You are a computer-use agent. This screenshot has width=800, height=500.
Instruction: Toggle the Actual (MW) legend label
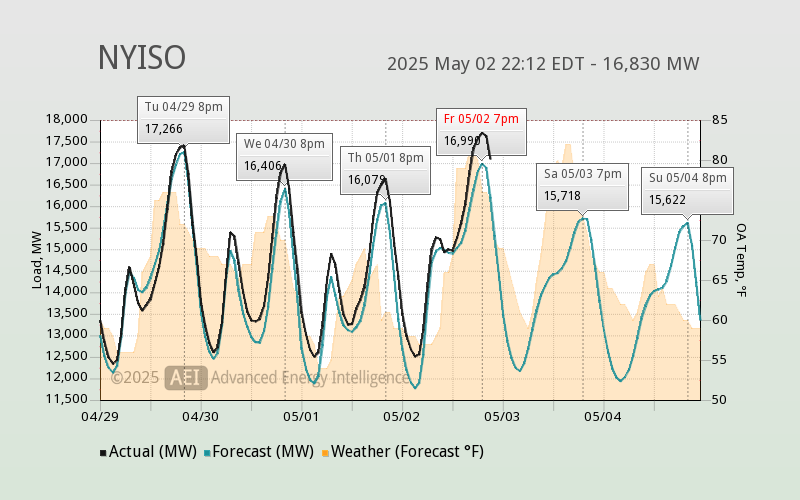click(x=153, y=452)
